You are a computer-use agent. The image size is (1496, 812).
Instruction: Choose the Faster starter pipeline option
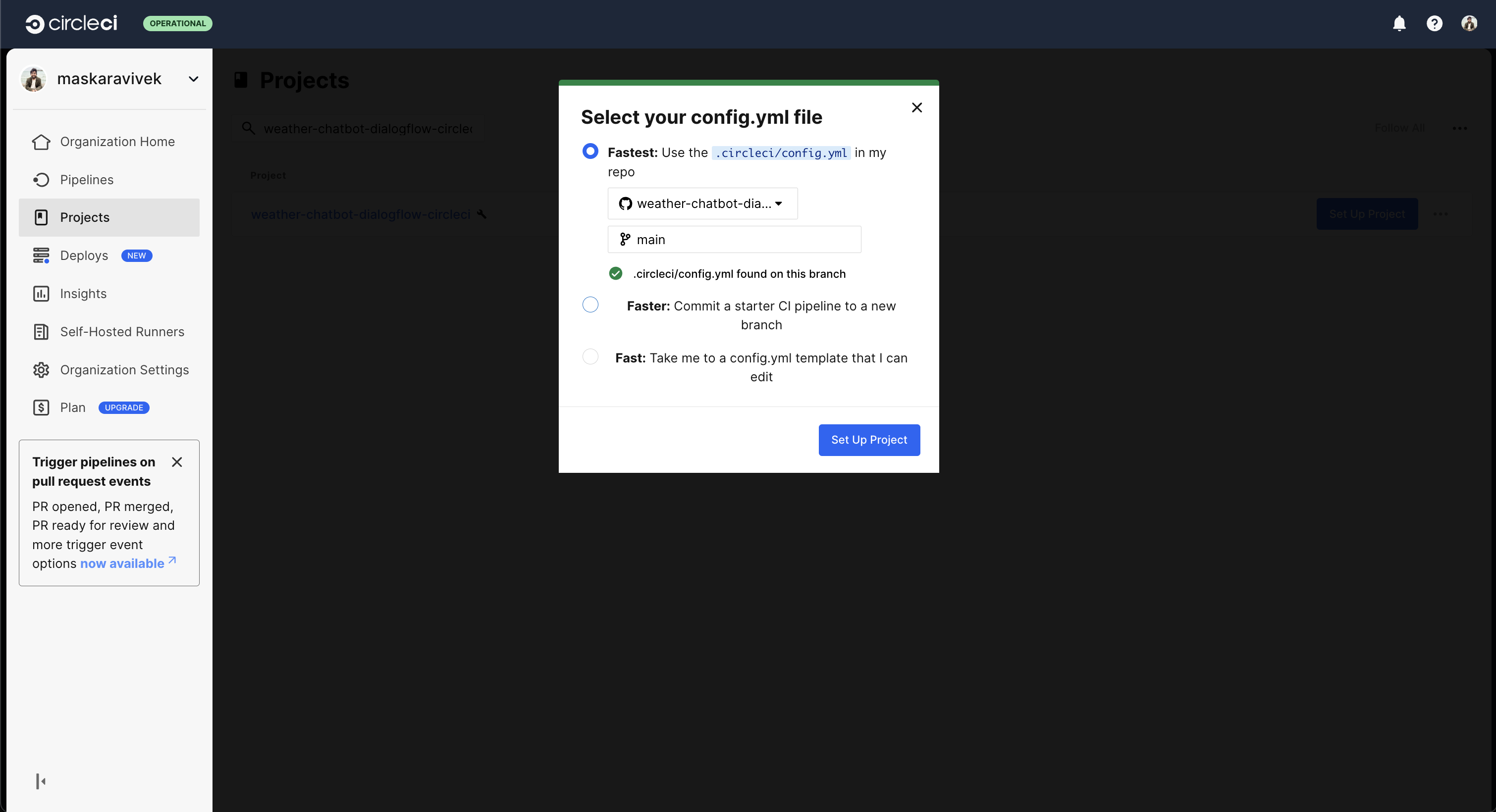coord(590,304)
